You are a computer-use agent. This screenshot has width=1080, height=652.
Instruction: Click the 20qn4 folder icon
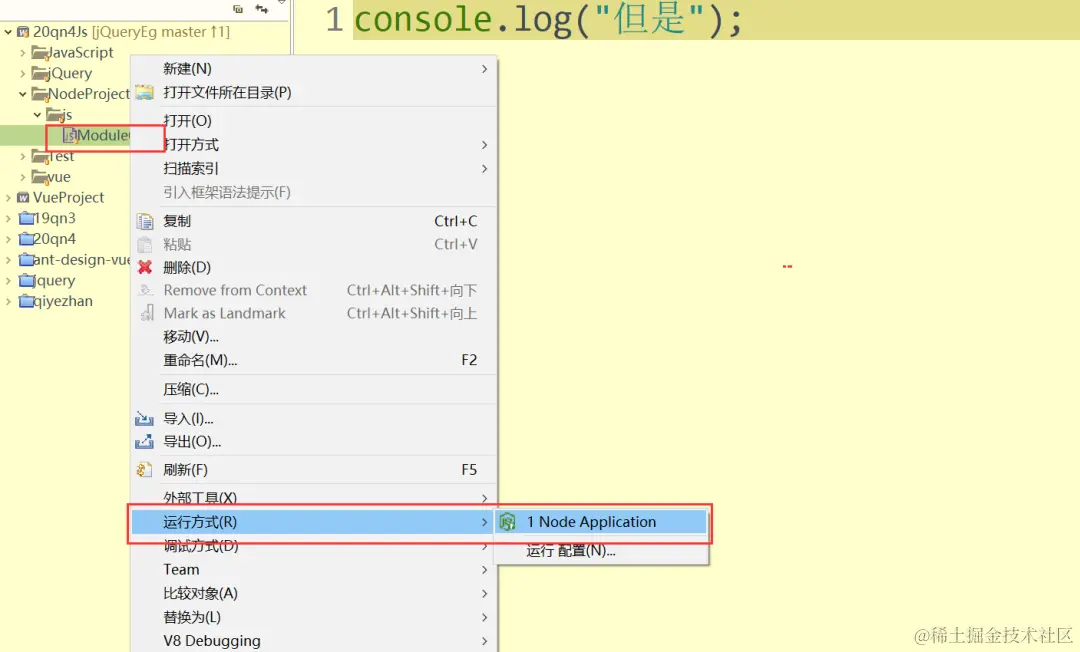[x=26, y=239]
